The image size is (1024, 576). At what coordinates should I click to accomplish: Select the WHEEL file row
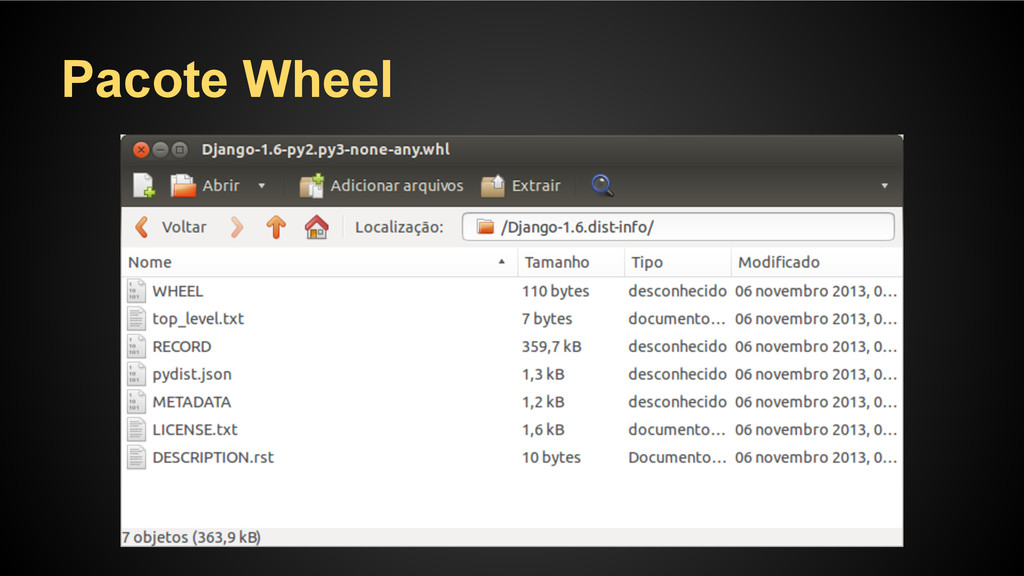(x=512, y=291)
